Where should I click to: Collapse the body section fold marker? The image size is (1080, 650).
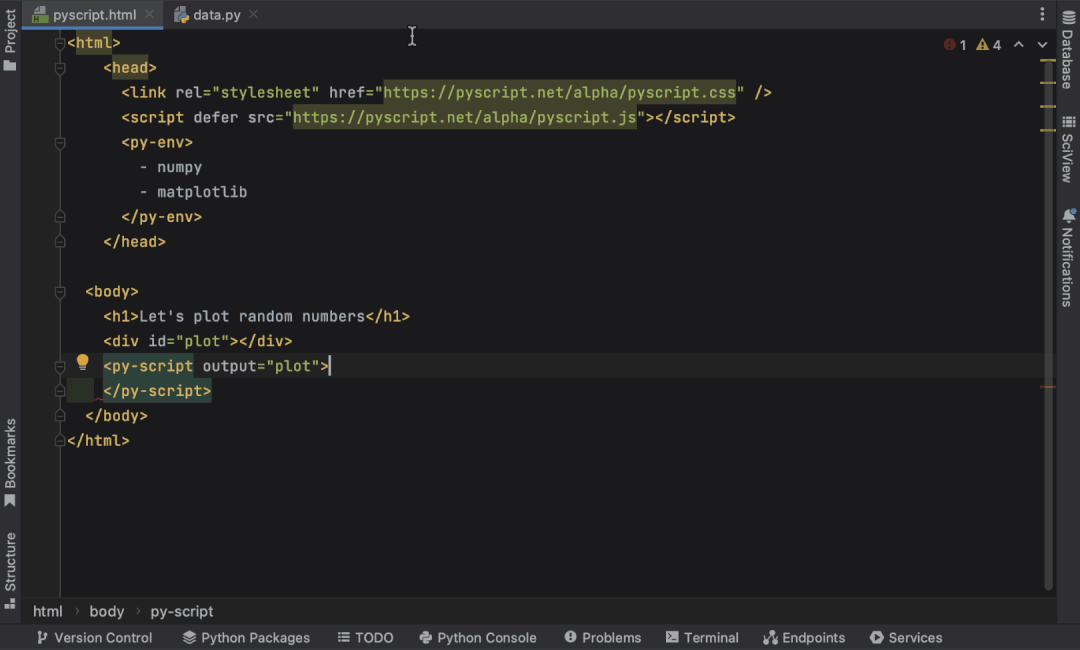click(x=59, y=291)
